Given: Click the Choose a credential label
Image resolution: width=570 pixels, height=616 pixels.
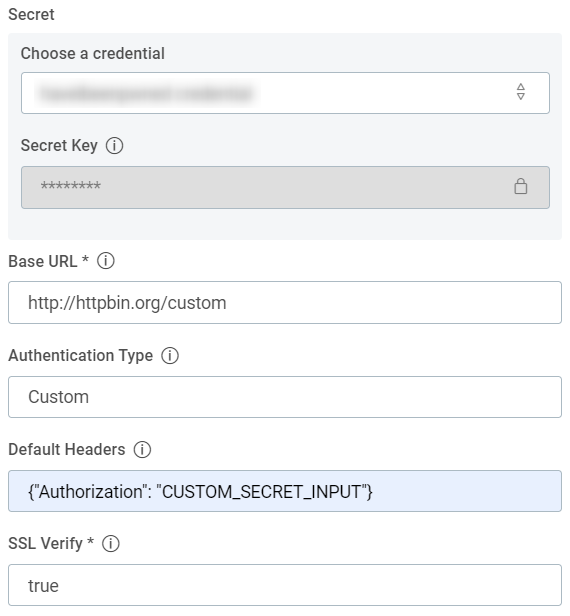Looking at the screenshot, I should [x=93, y=53].
